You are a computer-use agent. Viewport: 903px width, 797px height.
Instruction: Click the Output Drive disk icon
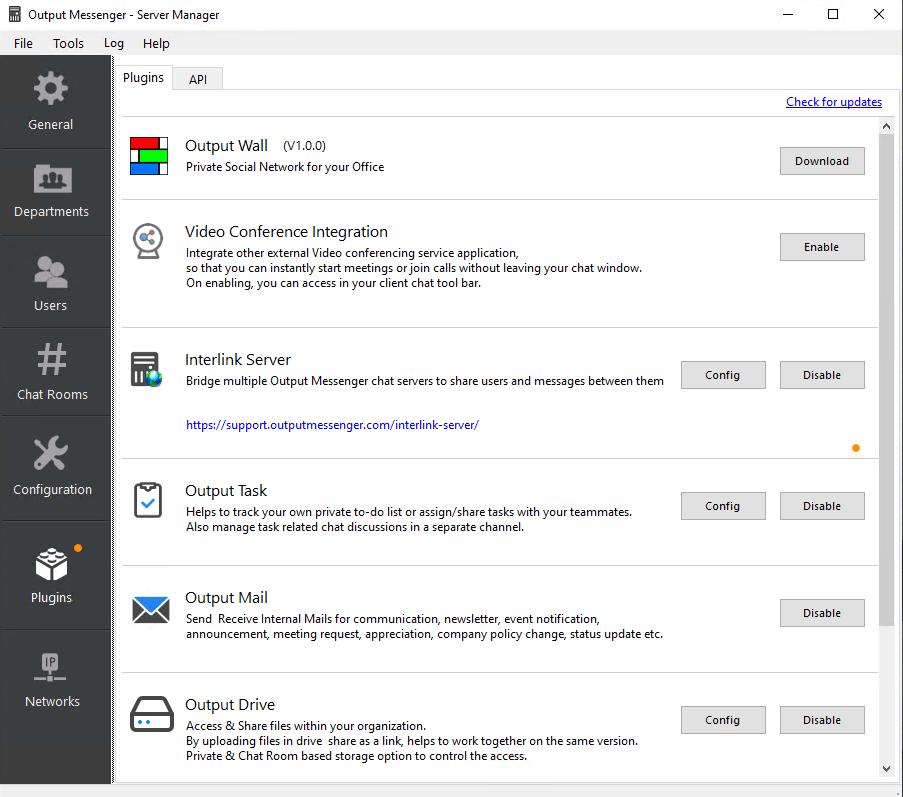(x=151, y=714)
